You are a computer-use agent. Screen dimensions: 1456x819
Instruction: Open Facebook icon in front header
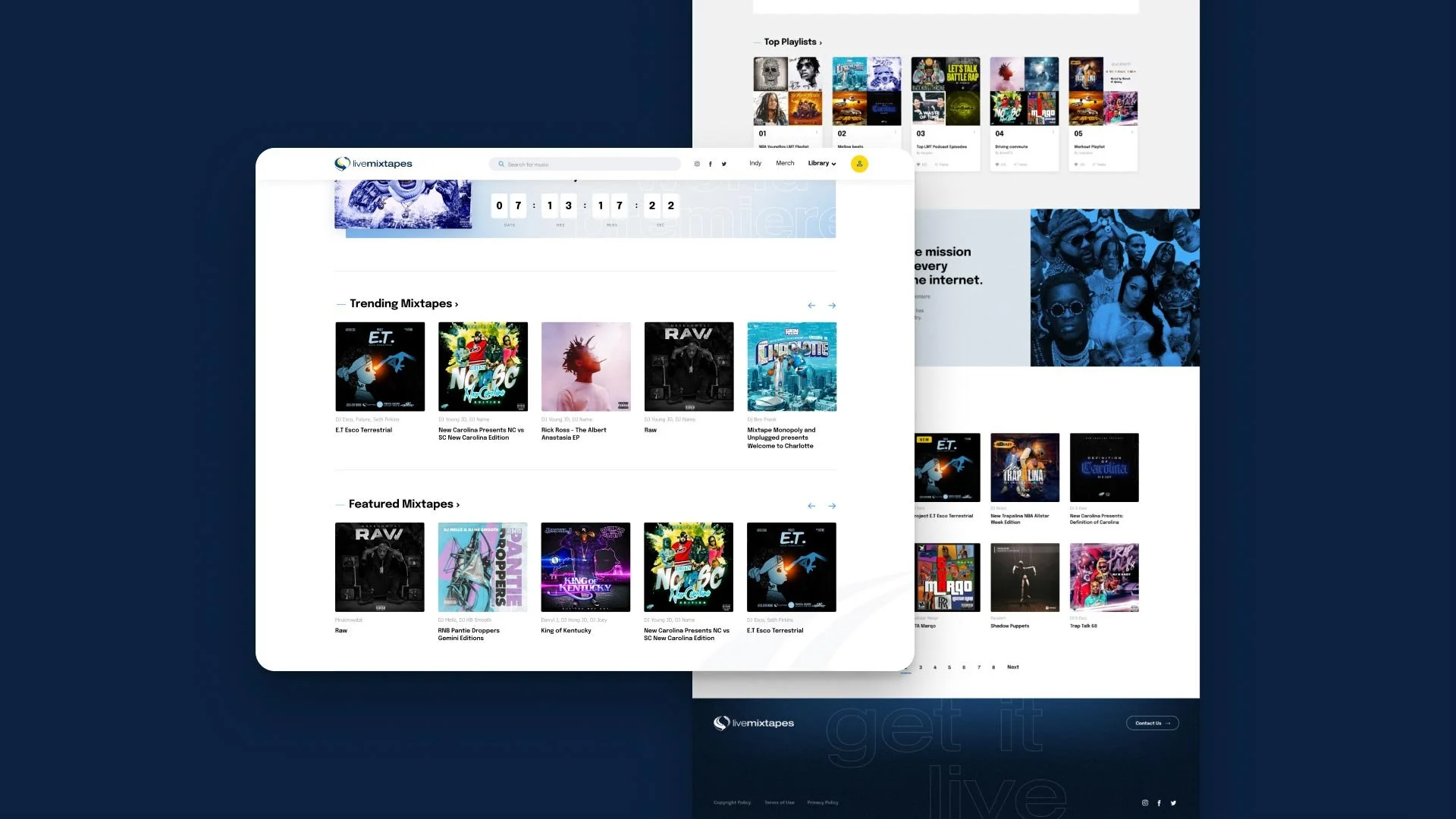tap(711, 164)
